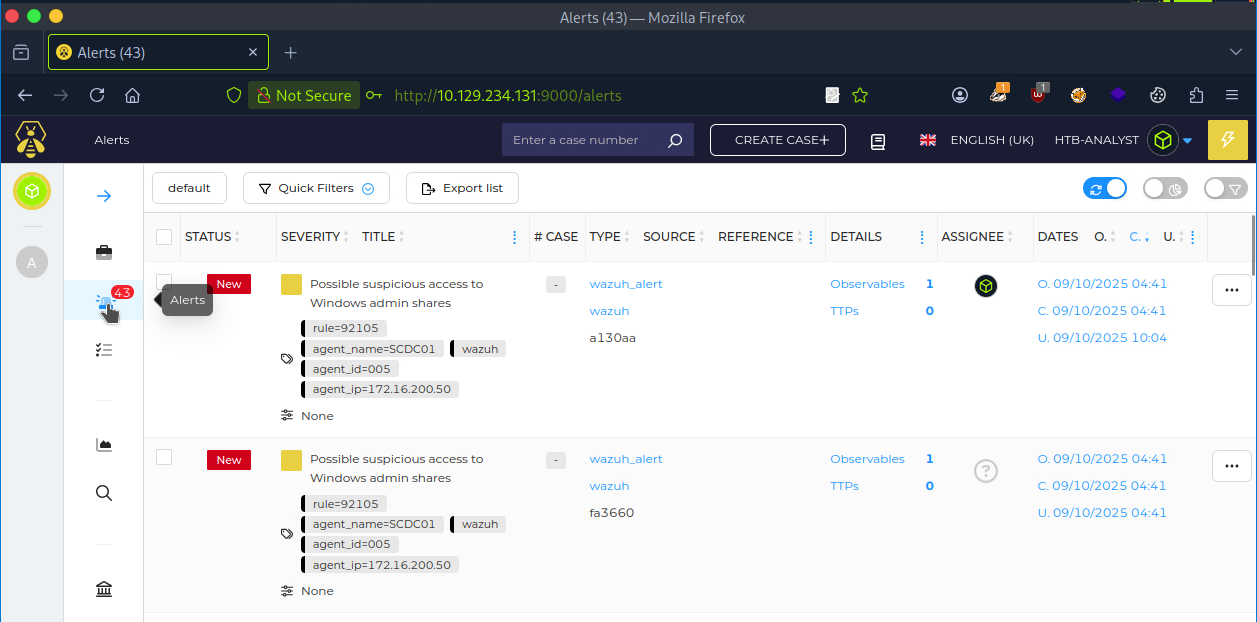The width and height of the screenshot is (1257, 622).
Task: Open the Quick Filters dropdown
Action: 316,188
